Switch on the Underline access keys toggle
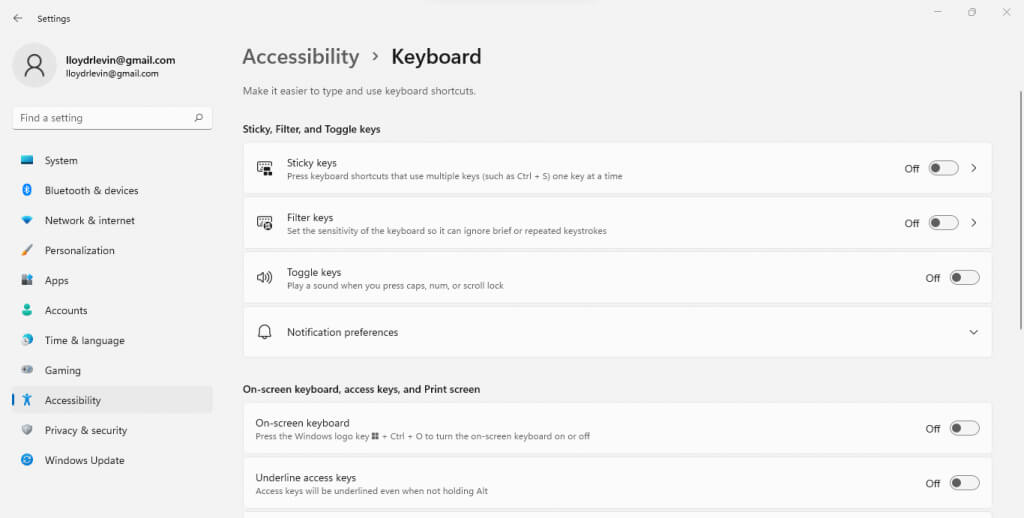The width and height of the screenshot is (1024, 518). pos(964,483)
